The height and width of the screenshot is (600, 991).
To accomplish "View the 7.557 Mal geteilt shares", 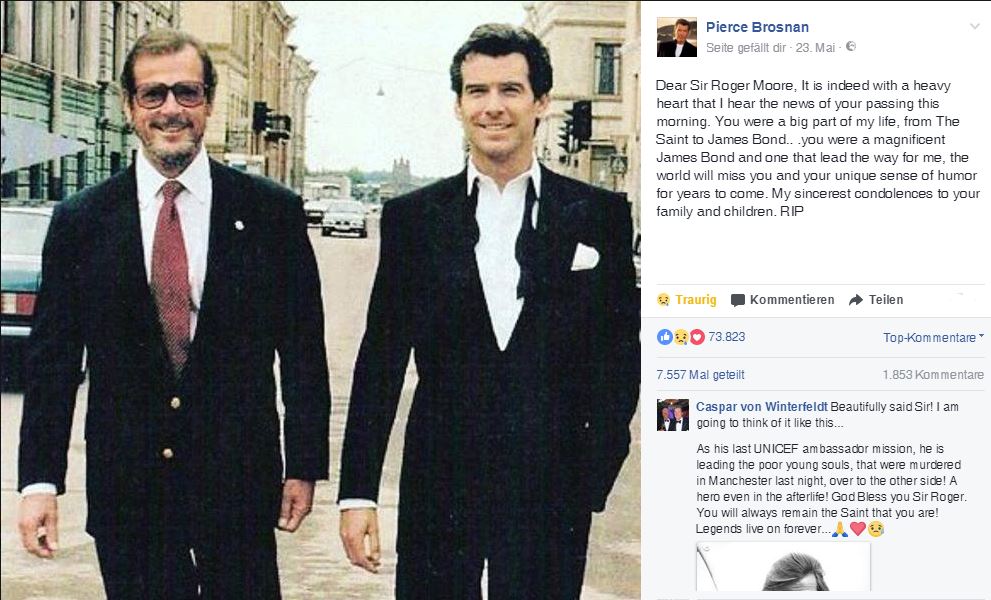I will click(x=700, y=375).
